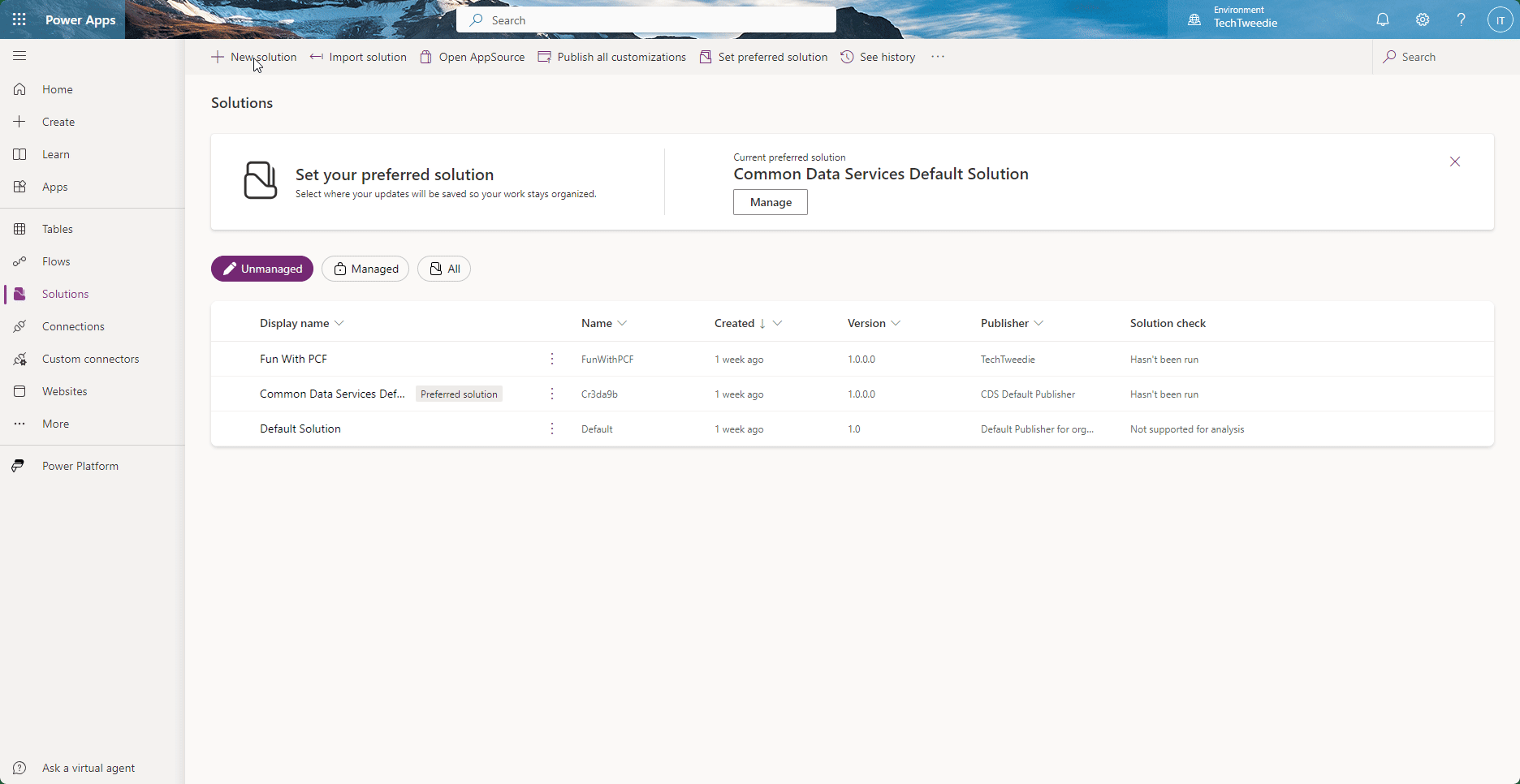Open the app launcher waffle icon
The height and width of the screenshot is (784, 1520).
[19, 19]
